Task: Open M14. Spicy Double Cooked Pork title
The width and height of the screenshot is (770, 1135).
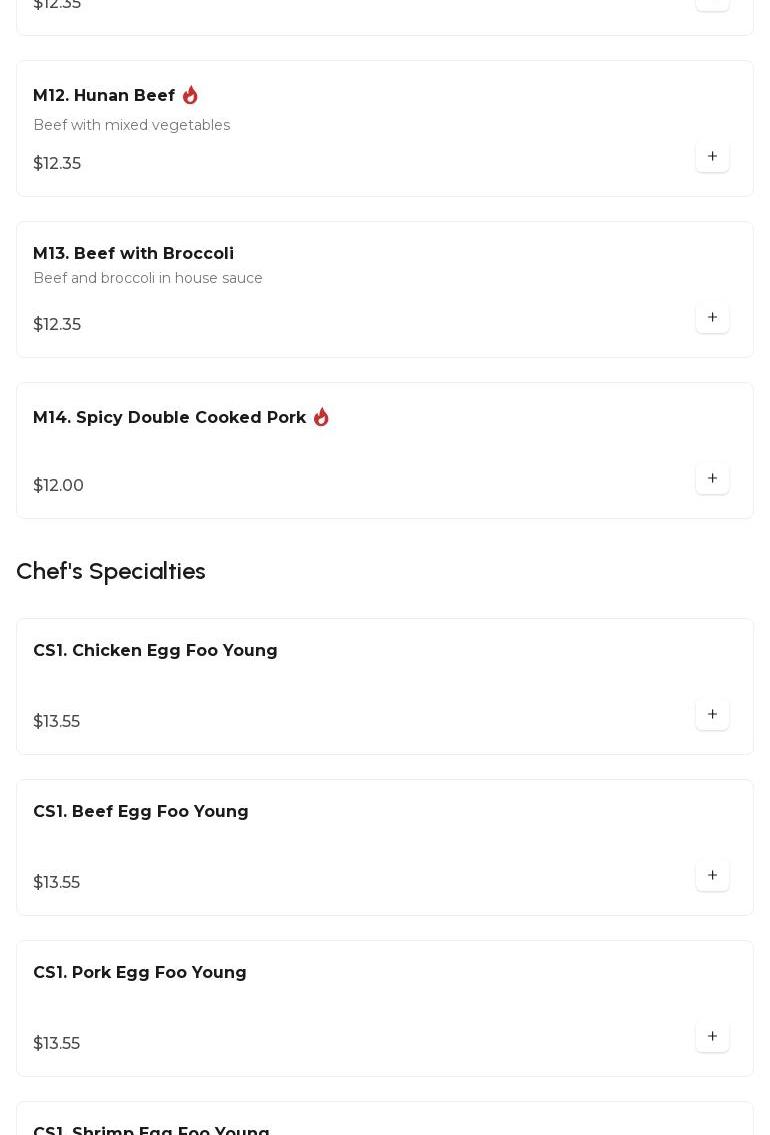Action: pos(169,418)
